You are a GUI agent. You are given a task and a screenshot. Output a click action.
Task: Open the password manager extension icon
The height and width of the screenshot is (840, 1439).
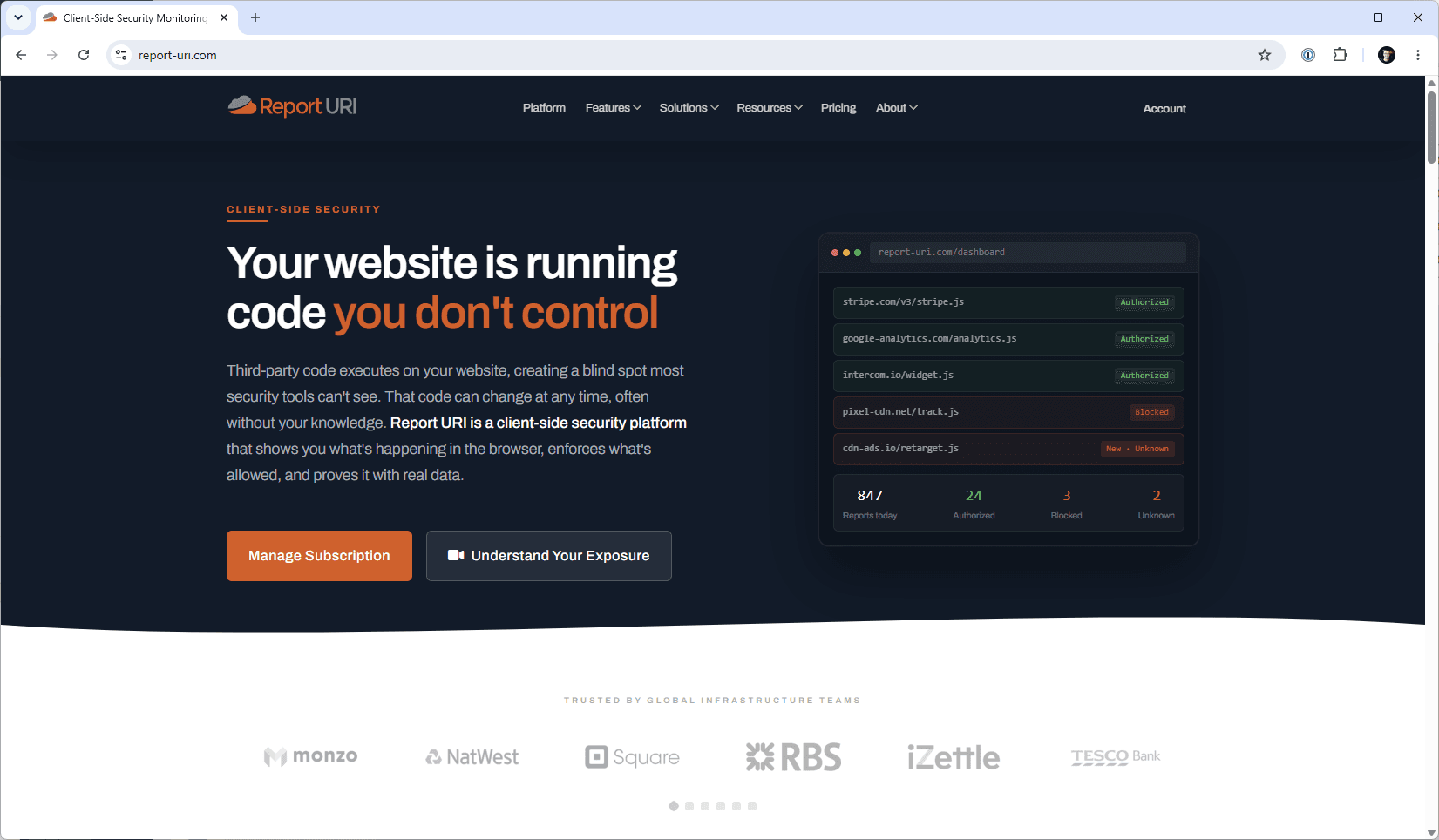coord(1308,55)
